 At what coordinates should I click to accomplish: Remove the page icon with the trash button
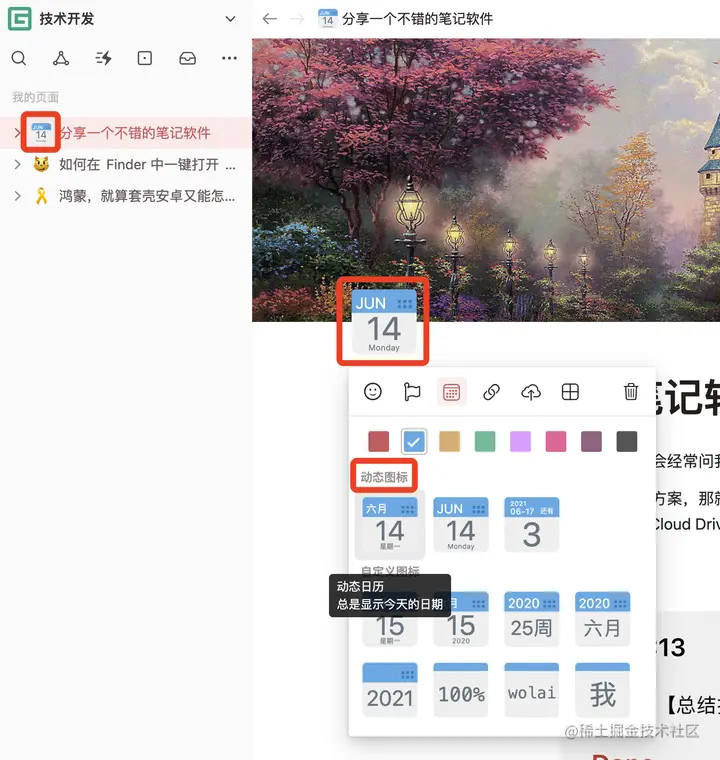631,392
